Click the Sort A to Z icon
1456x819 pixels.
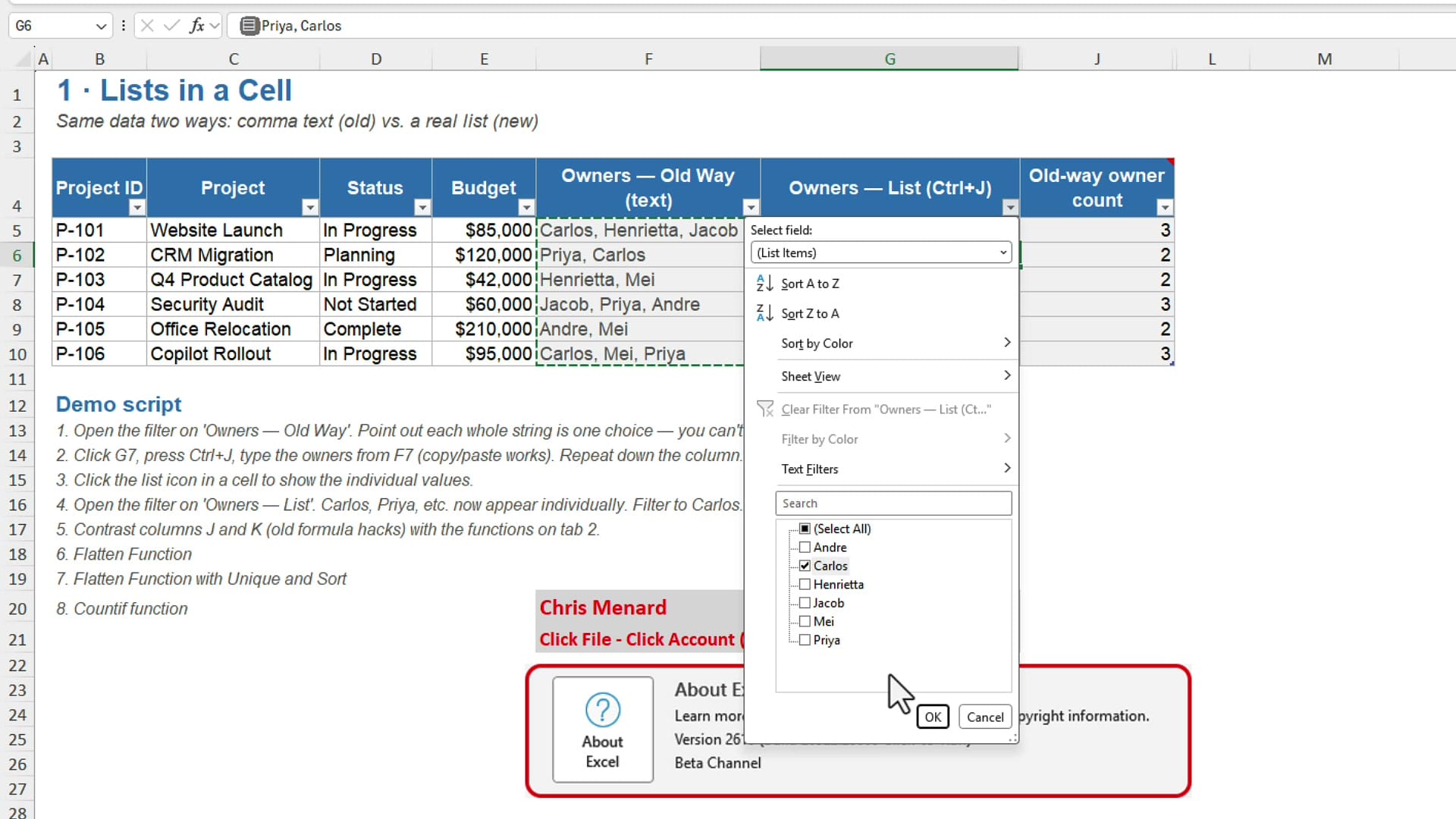pos(764,284)
